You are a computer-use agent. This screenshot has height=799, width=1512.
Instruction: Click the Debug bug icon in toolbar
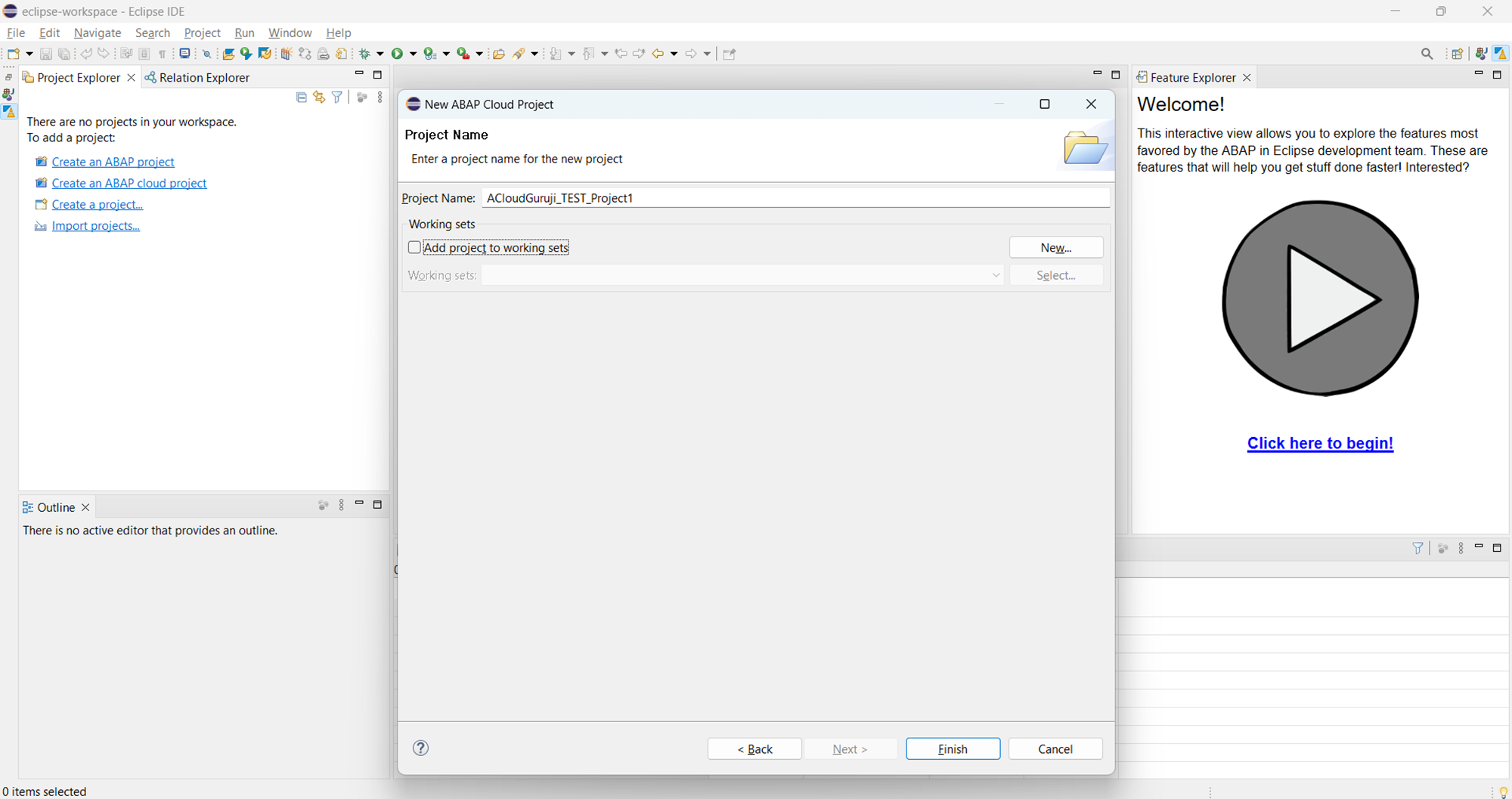pos(364,54)
